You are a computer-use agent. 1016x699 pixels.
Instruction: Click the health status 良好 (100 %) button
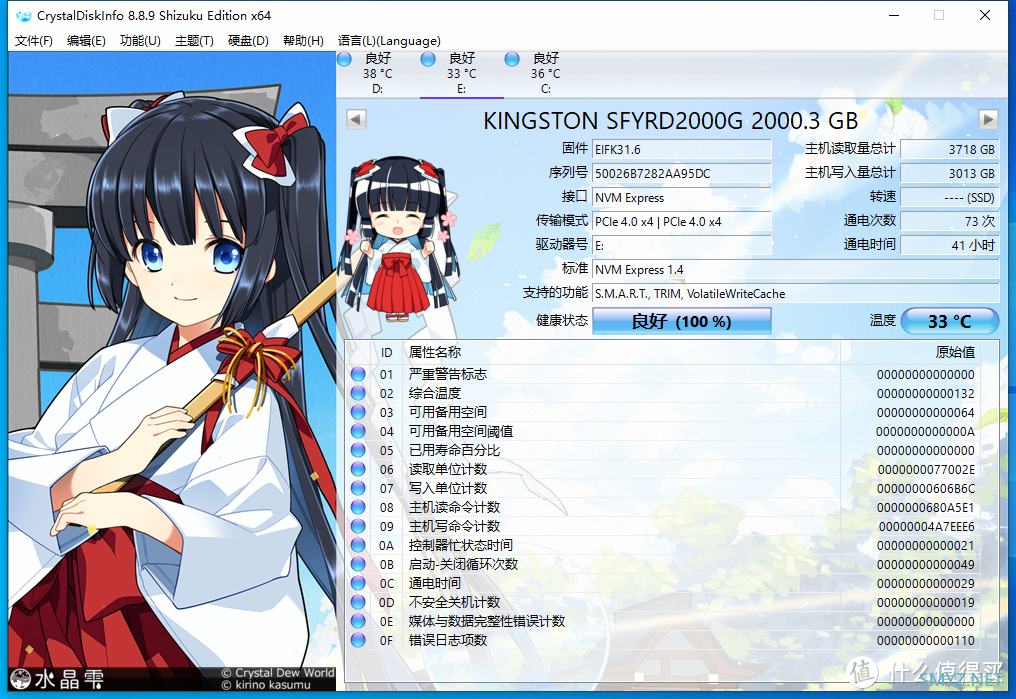[682, 321]
